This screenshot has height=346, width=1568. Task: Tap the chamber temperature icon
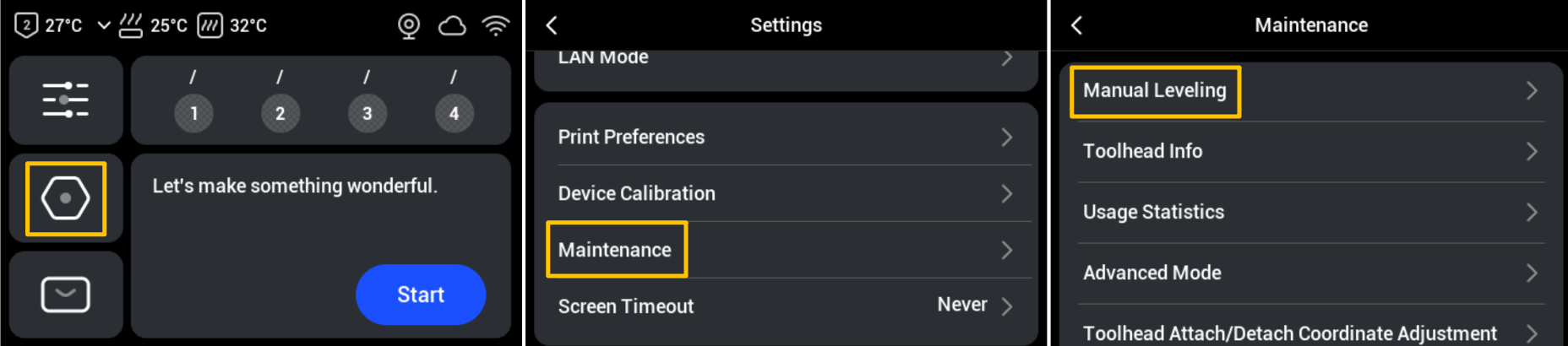pyautogui.click(x=210, y=25)
